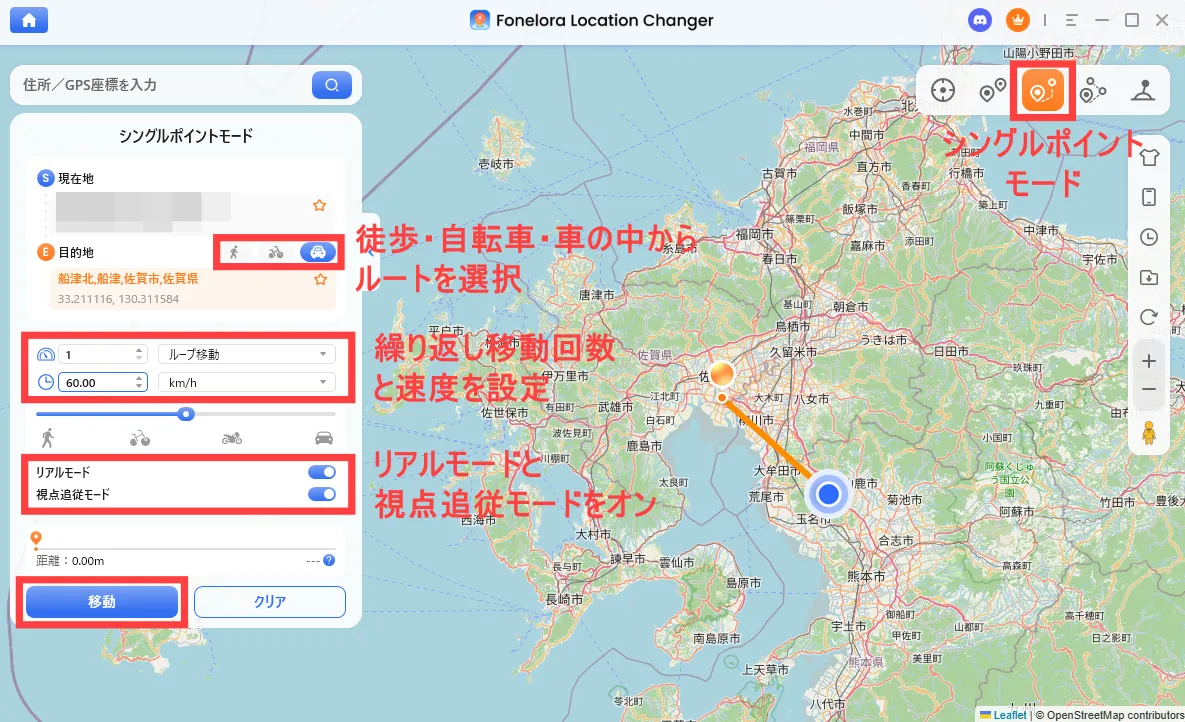
Task: Open the history clock icon in sidebar
Action: [x=1149, y=237]
